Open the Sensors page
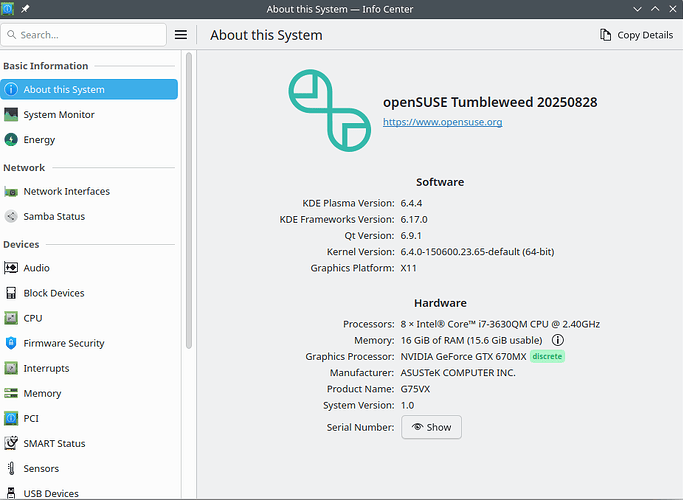This screenshot has width=683, height=500. point(41,468)
